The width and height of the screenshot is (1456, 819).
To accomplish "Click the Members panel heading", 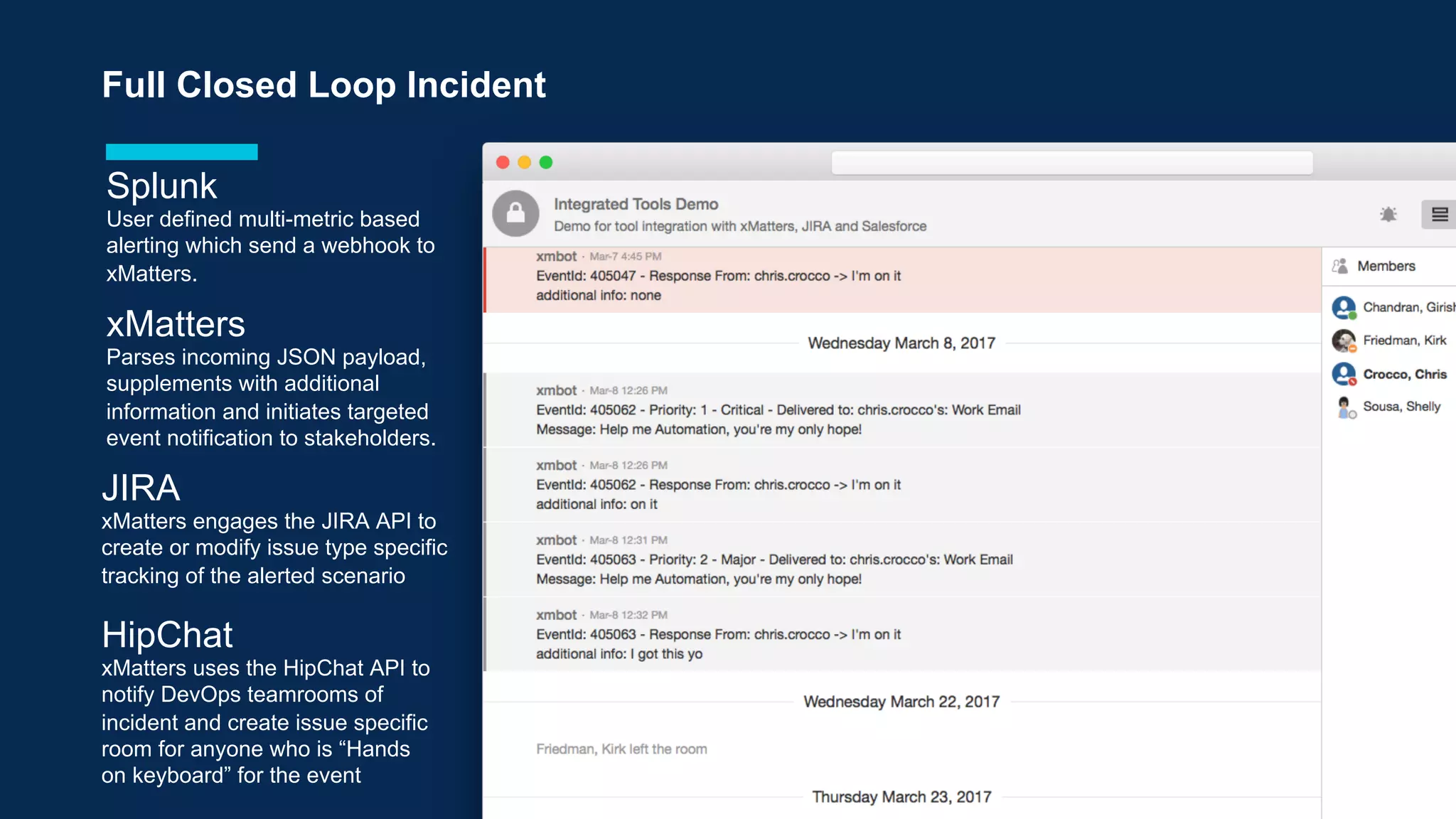I will [1386, 266].
